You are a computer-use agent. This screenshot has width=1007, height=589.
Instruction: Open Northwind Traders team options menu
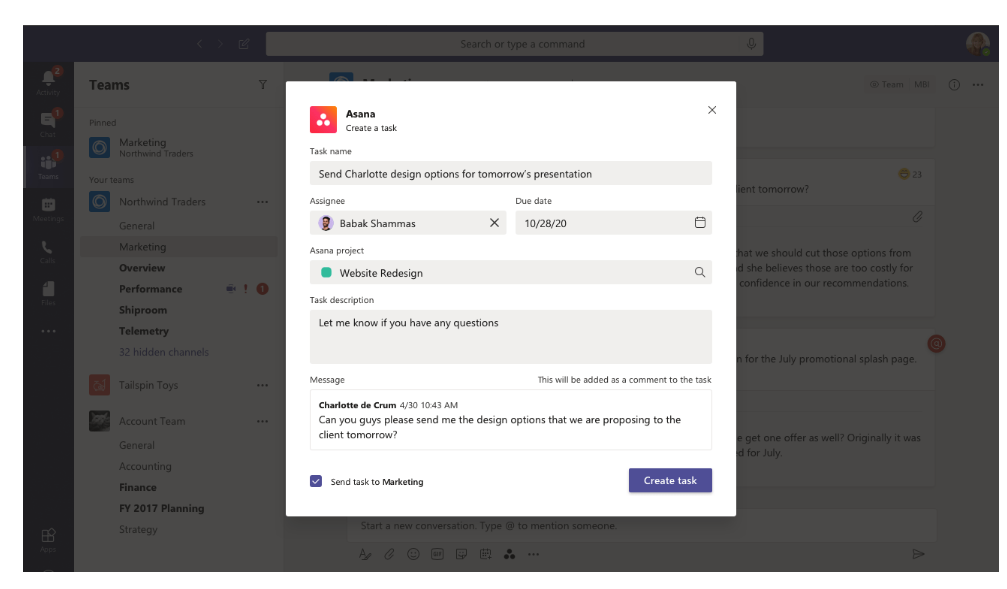pos(263,202)
